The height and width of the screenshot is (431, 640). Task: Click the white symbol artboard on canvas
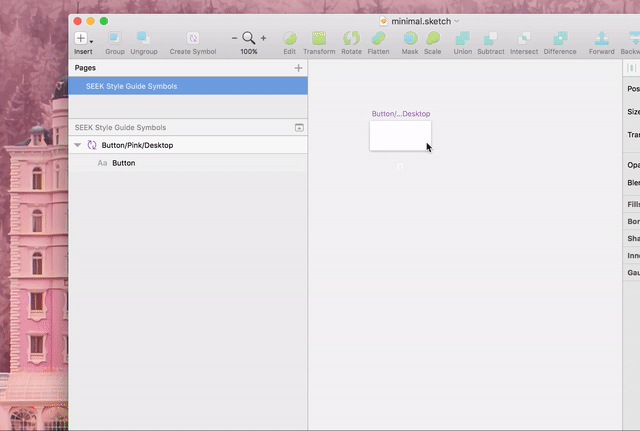pyautogui.click(x=400, y=136)
